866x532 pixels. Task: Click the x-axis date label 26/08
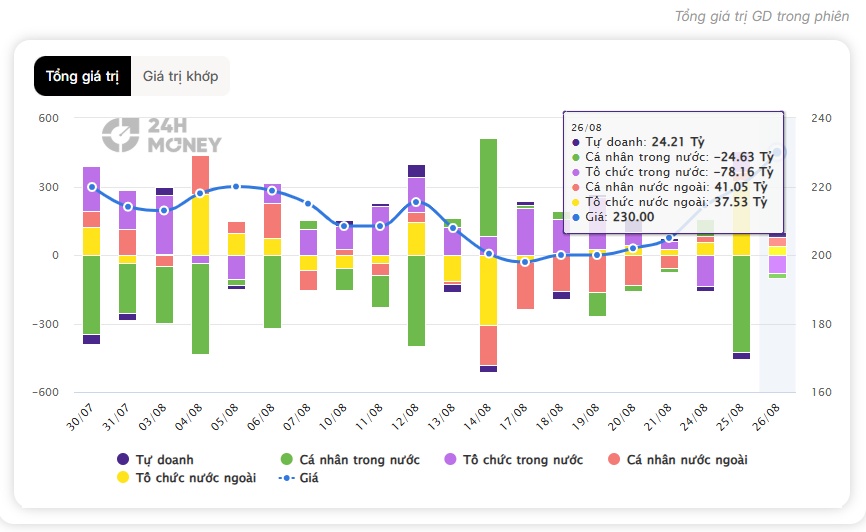(766, 417)
